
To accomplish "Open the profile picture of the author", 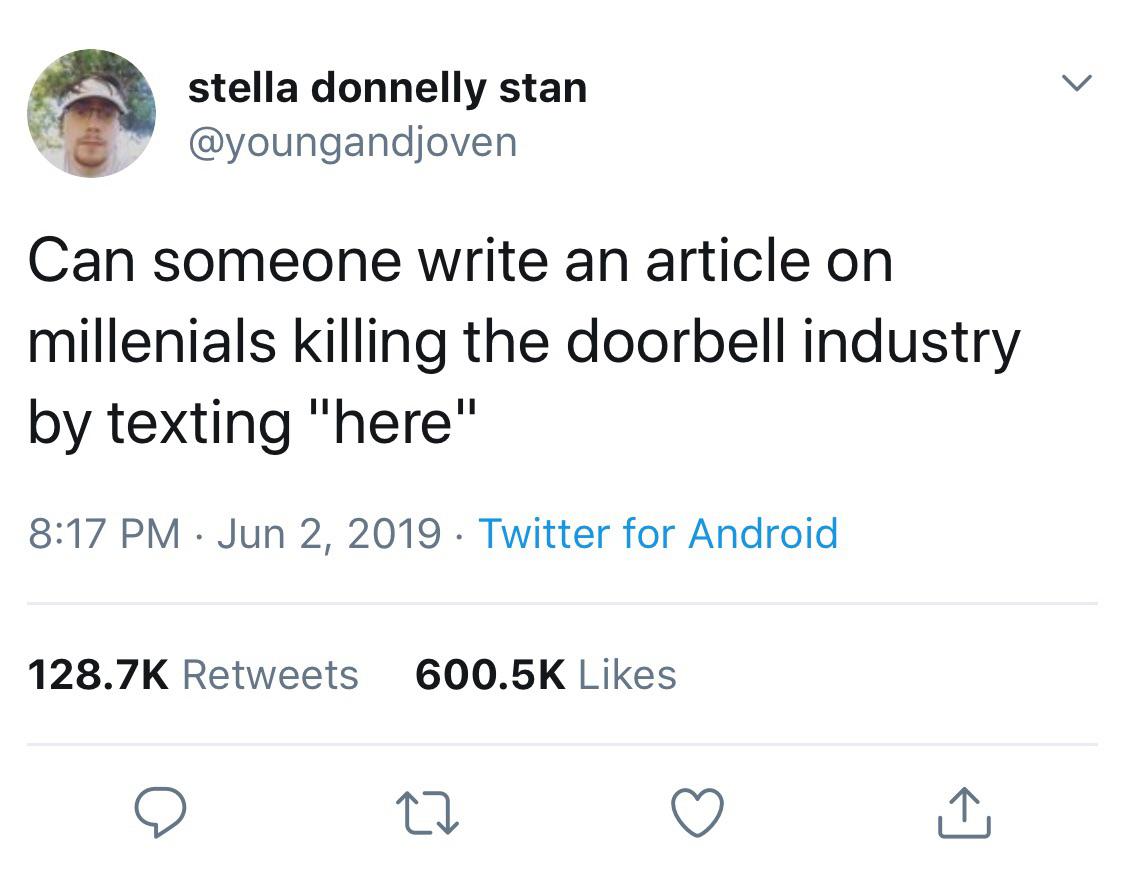I will (91, 113).
